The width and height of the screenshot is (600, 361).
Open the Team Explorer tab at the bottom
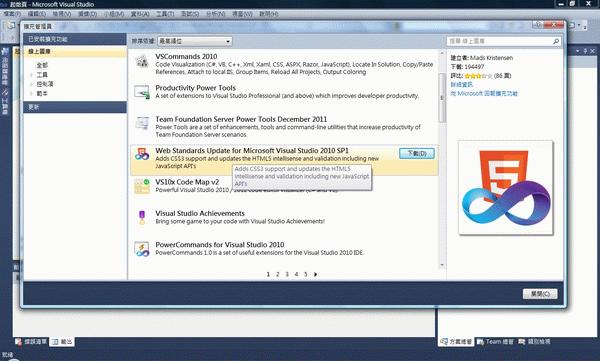click(495, 341)
